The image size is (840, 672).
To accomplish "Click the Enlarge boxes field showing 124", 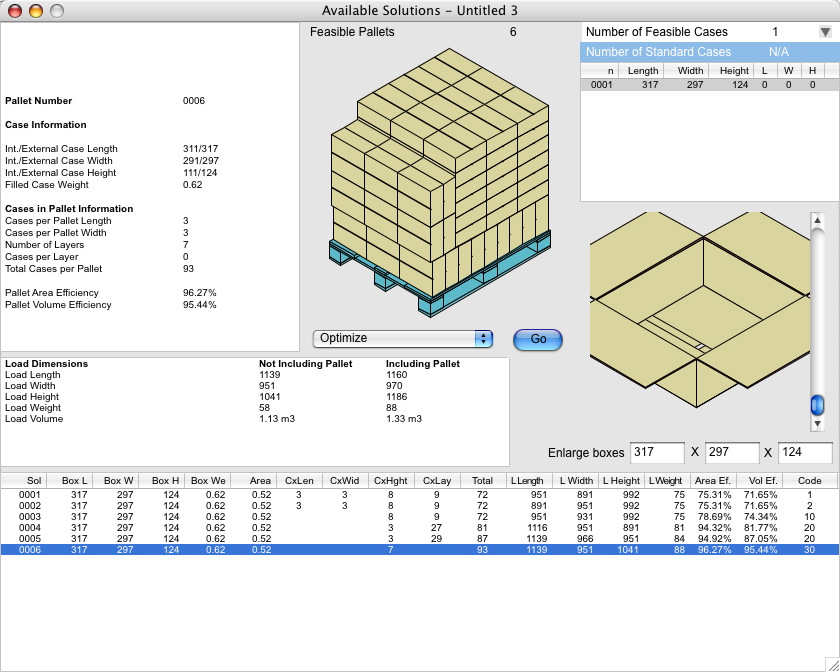I will [805, 452].
